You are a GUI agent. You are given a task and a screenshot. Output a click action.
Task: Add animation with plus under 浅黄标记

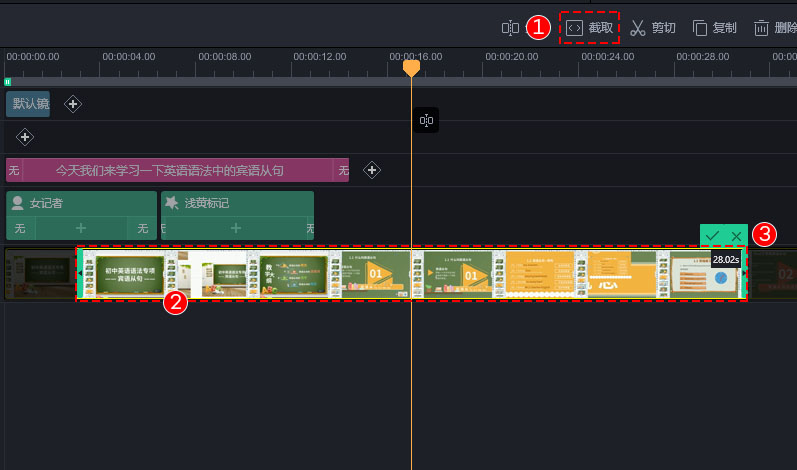pos(236,228)
